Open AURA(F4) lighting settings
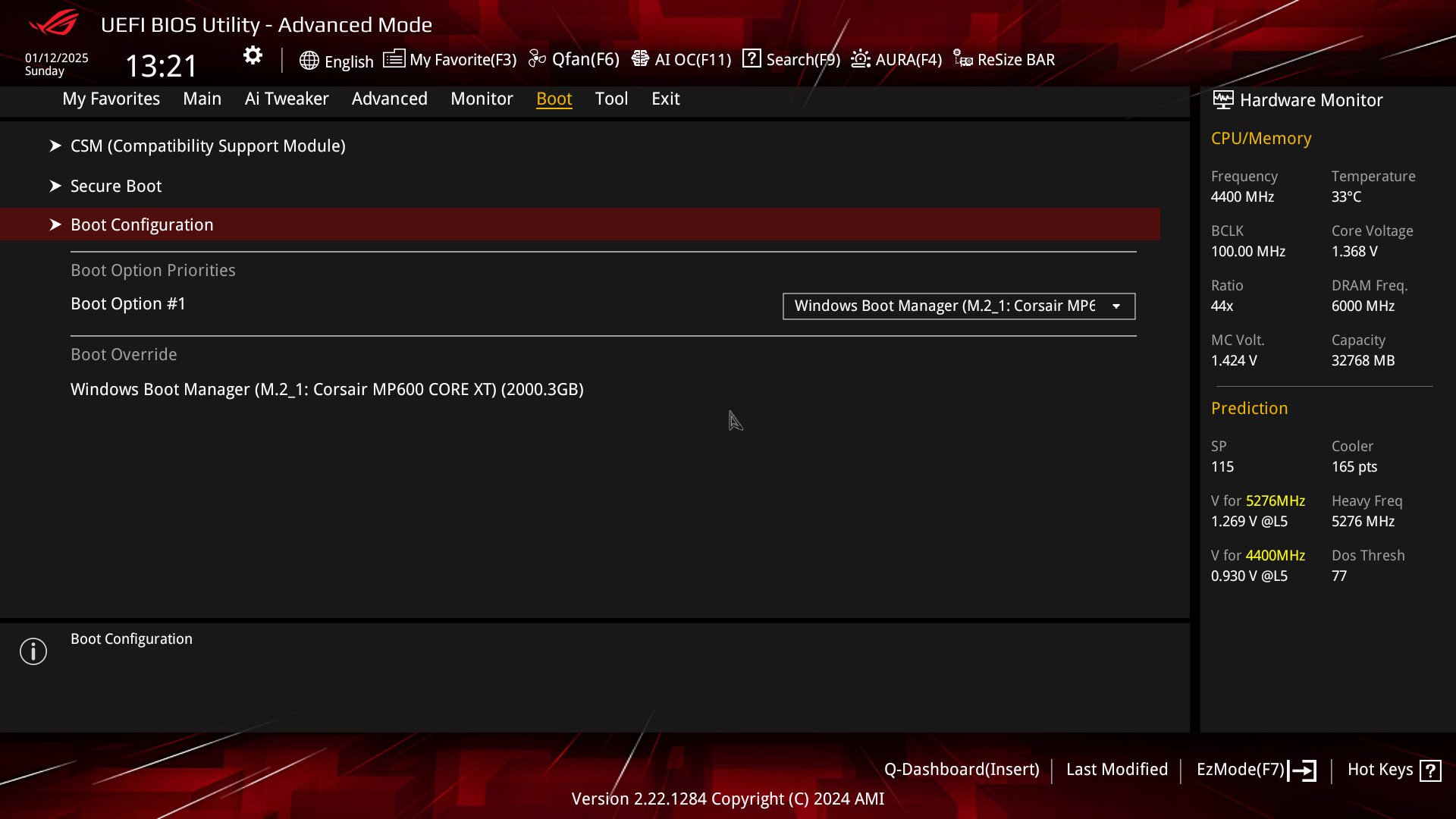Image resolution: width=1456 pixels, height=819 pixels. (x=908, y=60)
